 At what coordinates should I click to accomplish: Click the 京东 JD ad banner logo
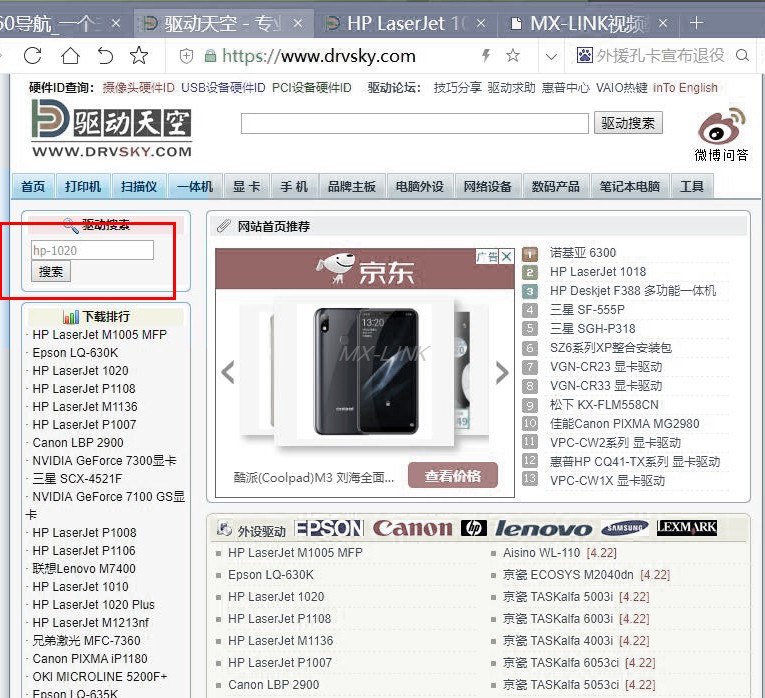point(365,269)
